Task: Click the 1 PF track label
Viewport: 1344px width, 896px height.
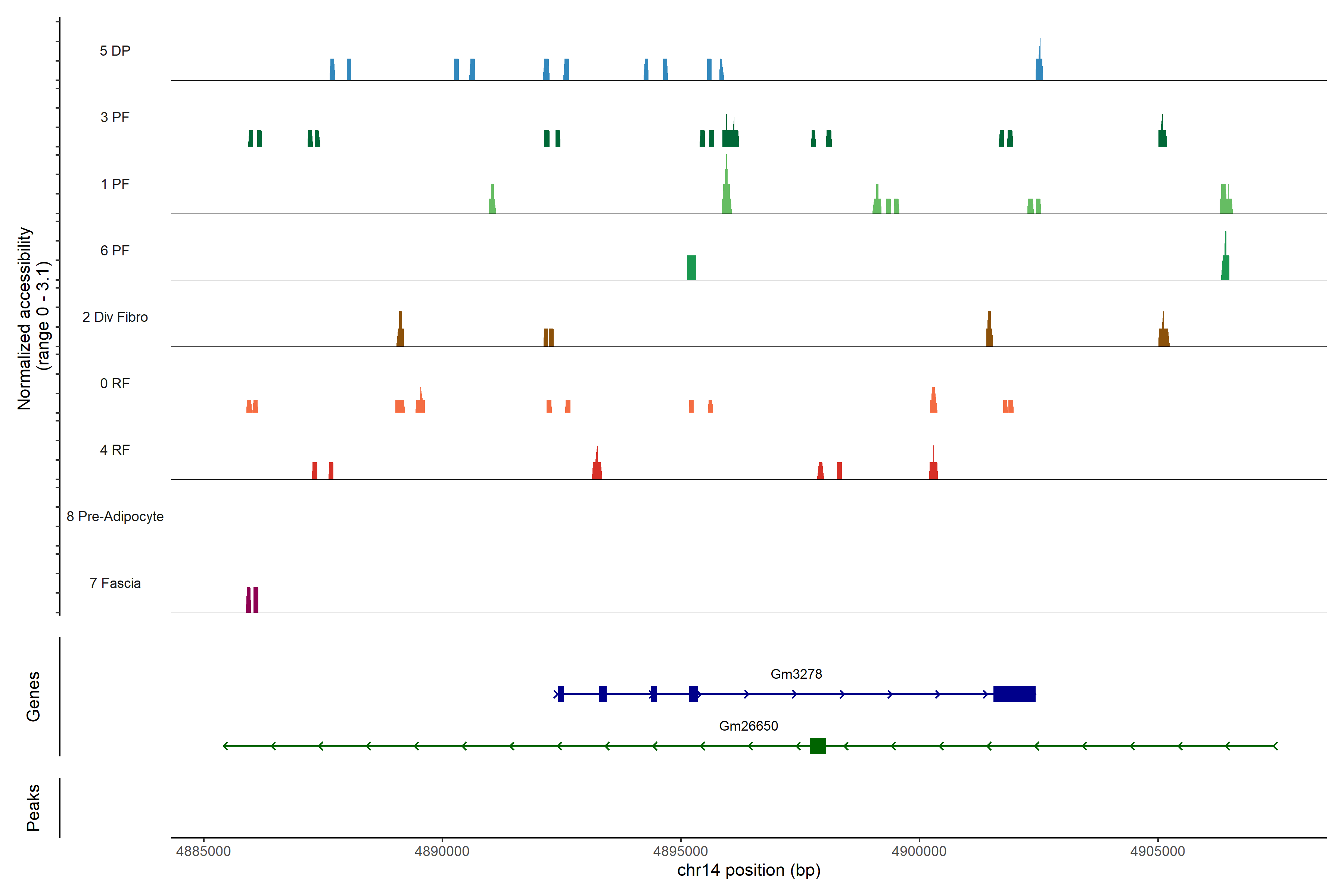Action: [x=115, y=184]
